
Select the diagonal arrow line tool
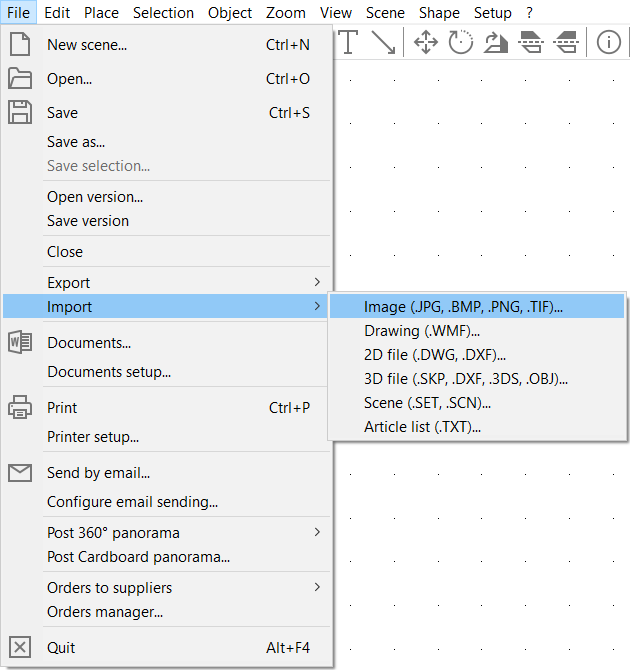click(383, 42)
